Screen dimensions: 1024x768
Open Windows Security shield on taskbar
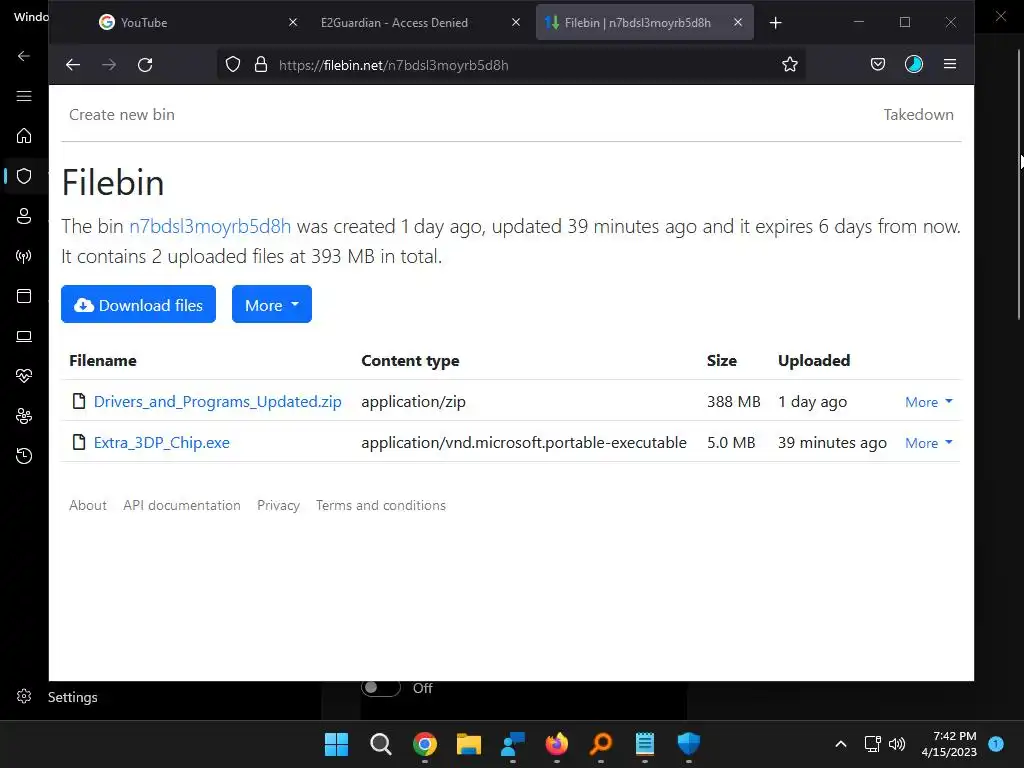pyautogui.click(x=688, y=744)
